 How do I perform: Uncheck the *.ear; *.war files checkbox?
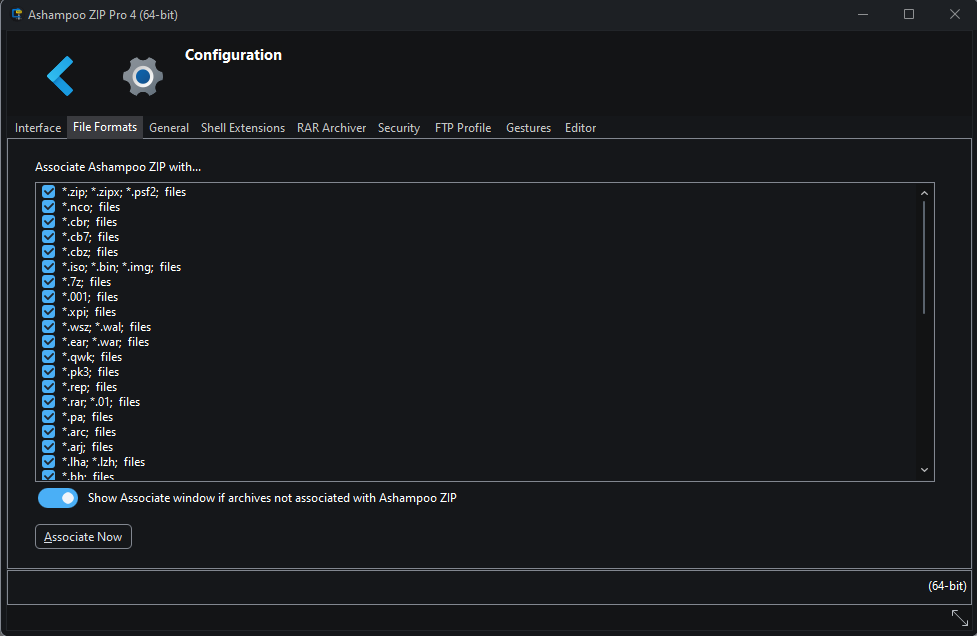click(x=49, y=342)
